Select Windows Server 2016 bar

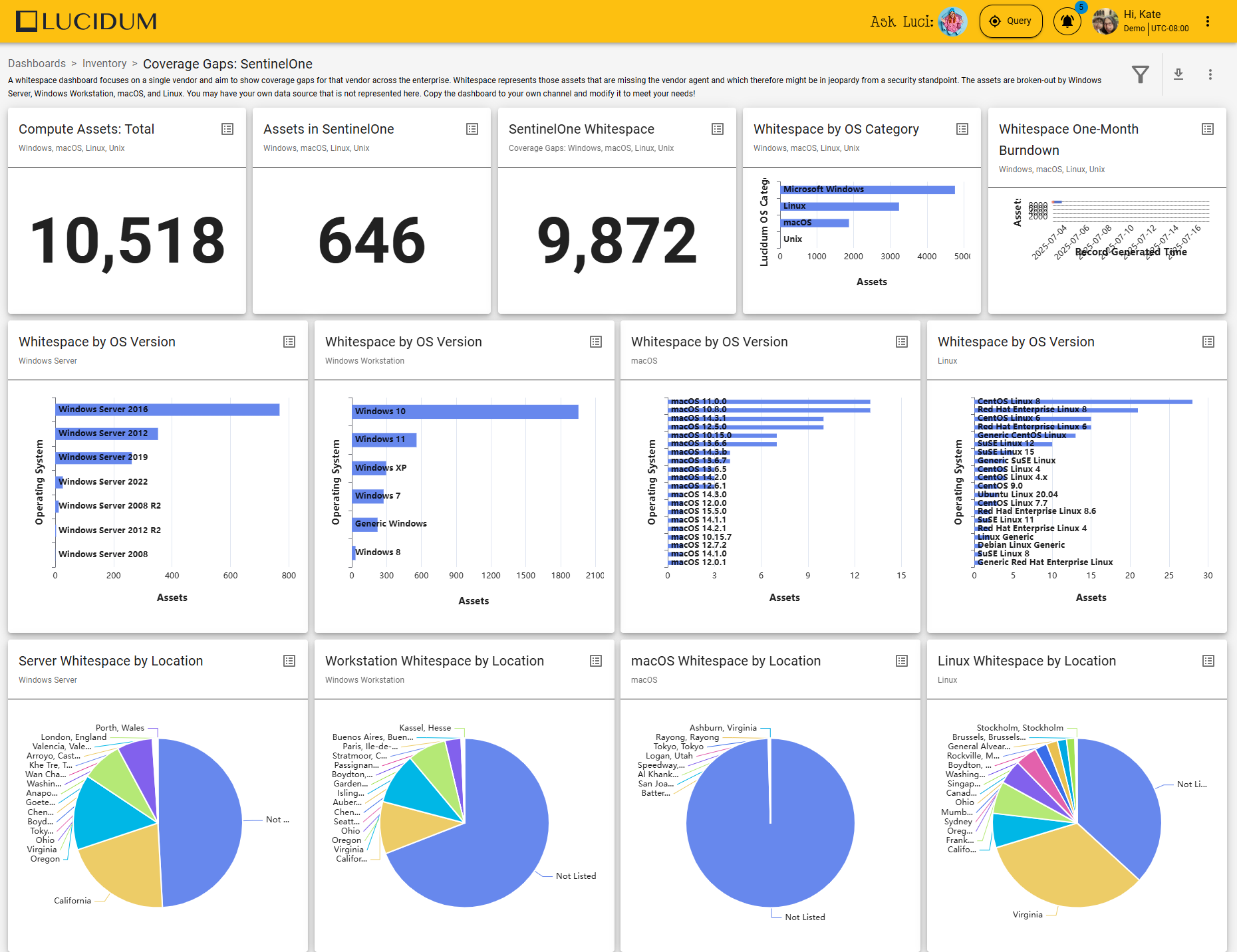168,410
